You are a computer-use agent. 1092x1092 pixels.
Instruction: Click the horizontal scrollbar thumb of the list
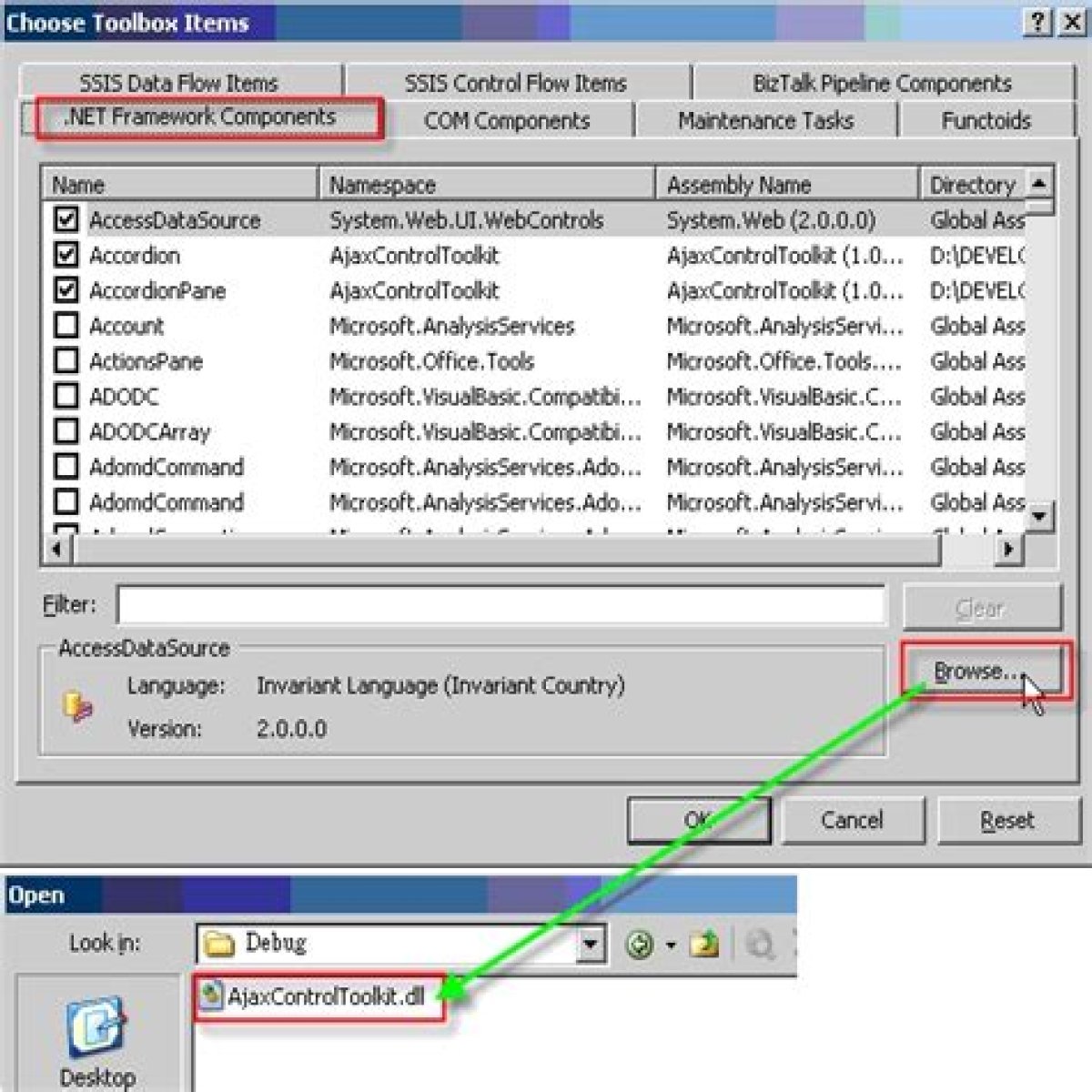[506, 549]
